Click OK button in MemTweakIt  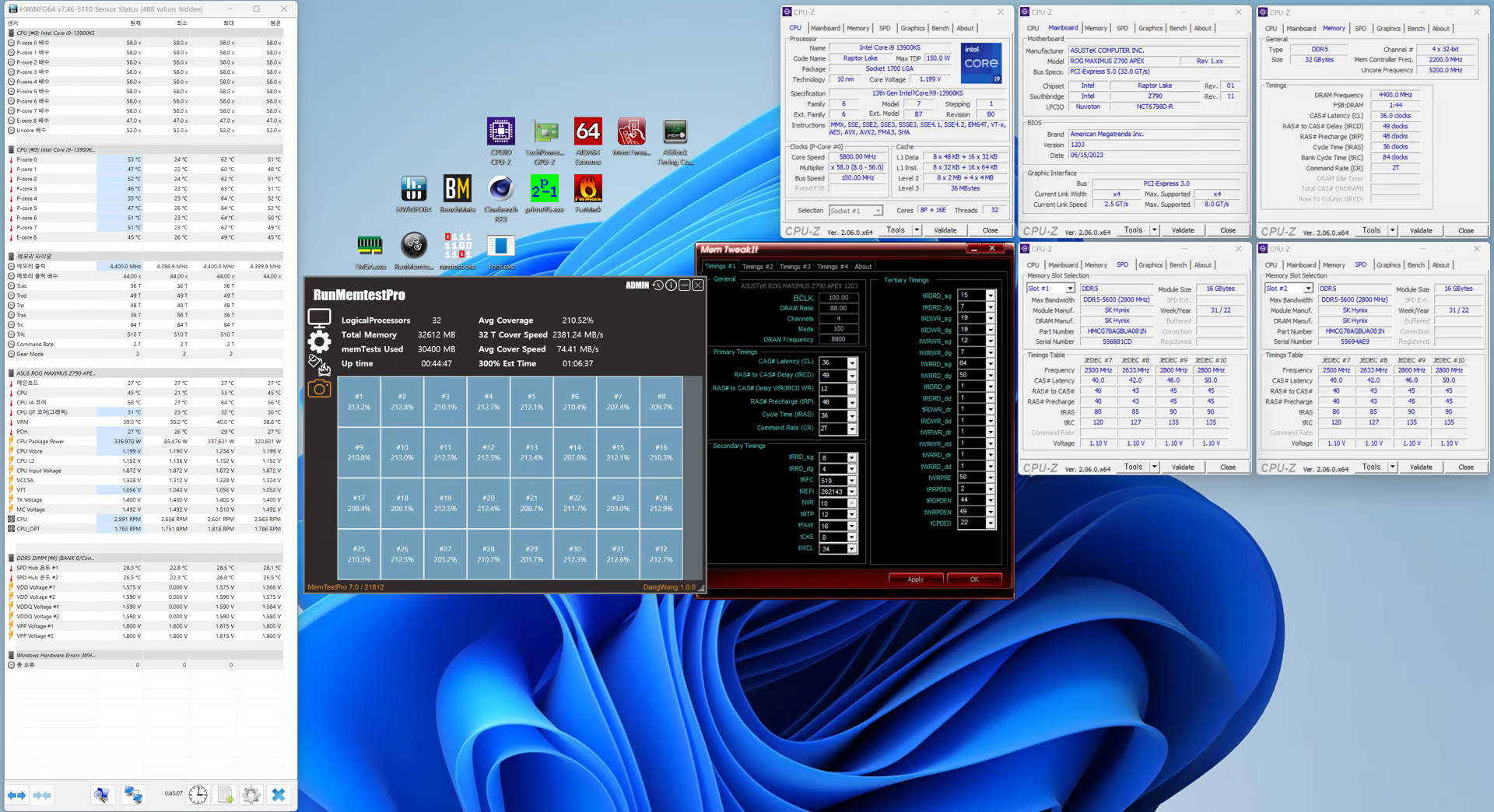click(x=973, y=579)
